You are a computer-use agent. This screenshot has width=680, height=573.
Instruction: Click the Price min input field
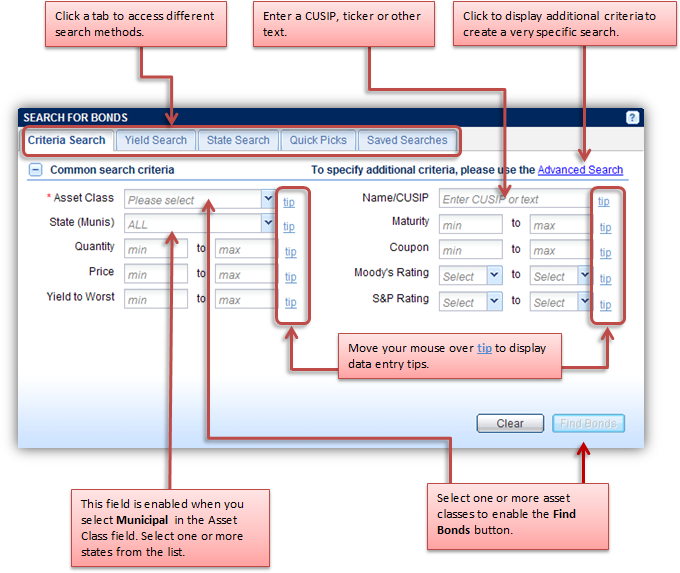(x=156, y=274)
